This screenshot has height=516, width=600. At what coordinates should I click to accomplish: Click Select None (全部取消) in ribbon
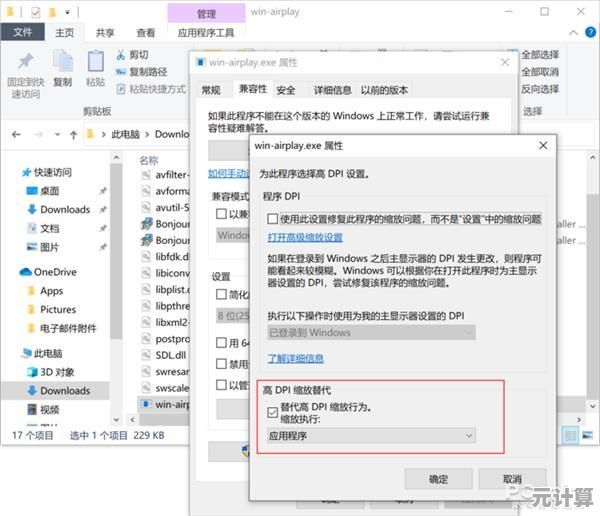(540, 72)
